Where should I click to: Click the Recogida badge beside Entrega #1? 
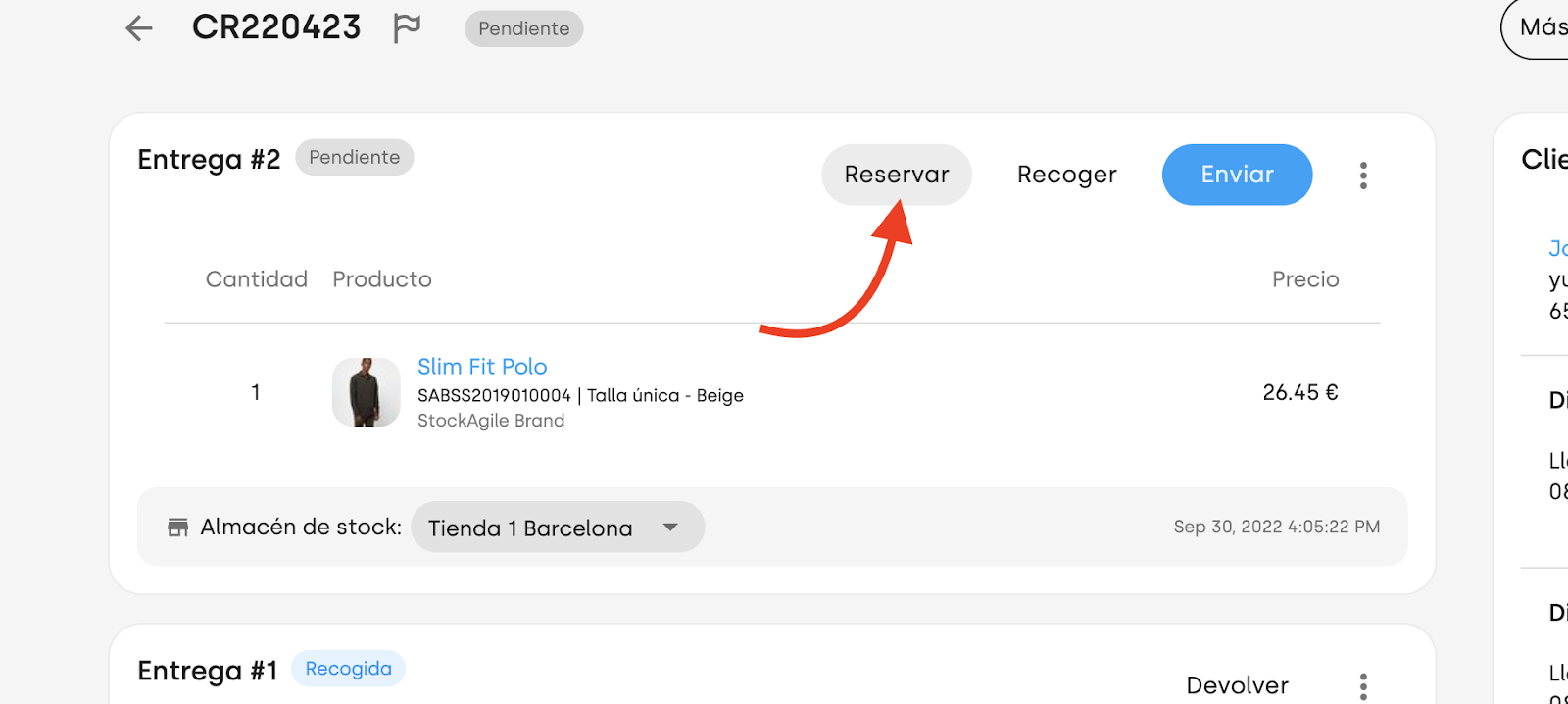point(348,669)
